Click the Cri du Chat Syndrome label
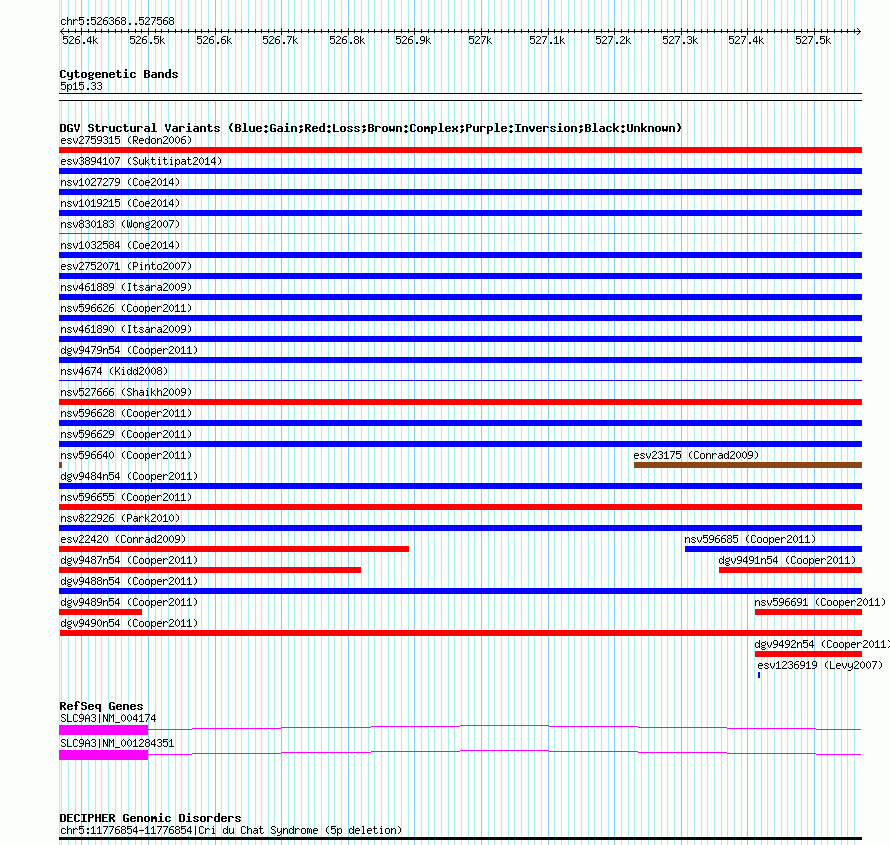The width and height of the screenshot is (890, 845). click(231, 830)
